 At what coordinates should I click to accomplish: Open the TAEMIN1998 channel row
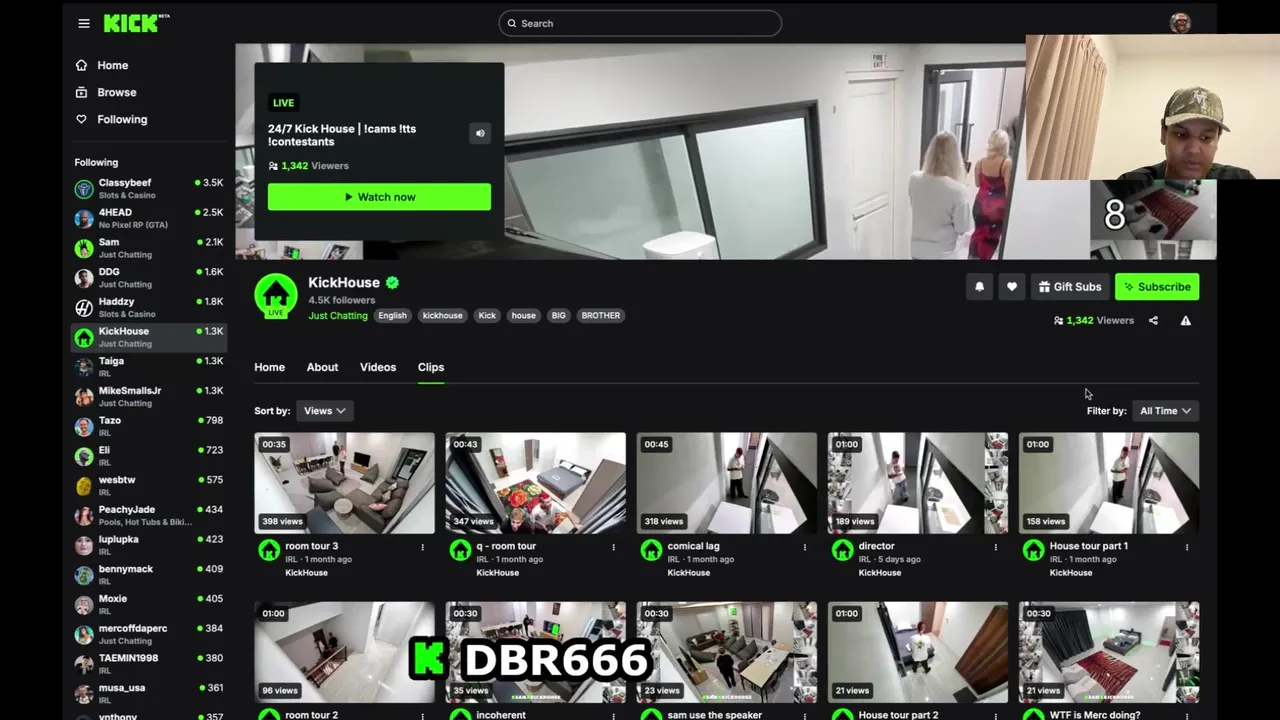[149, 664]
